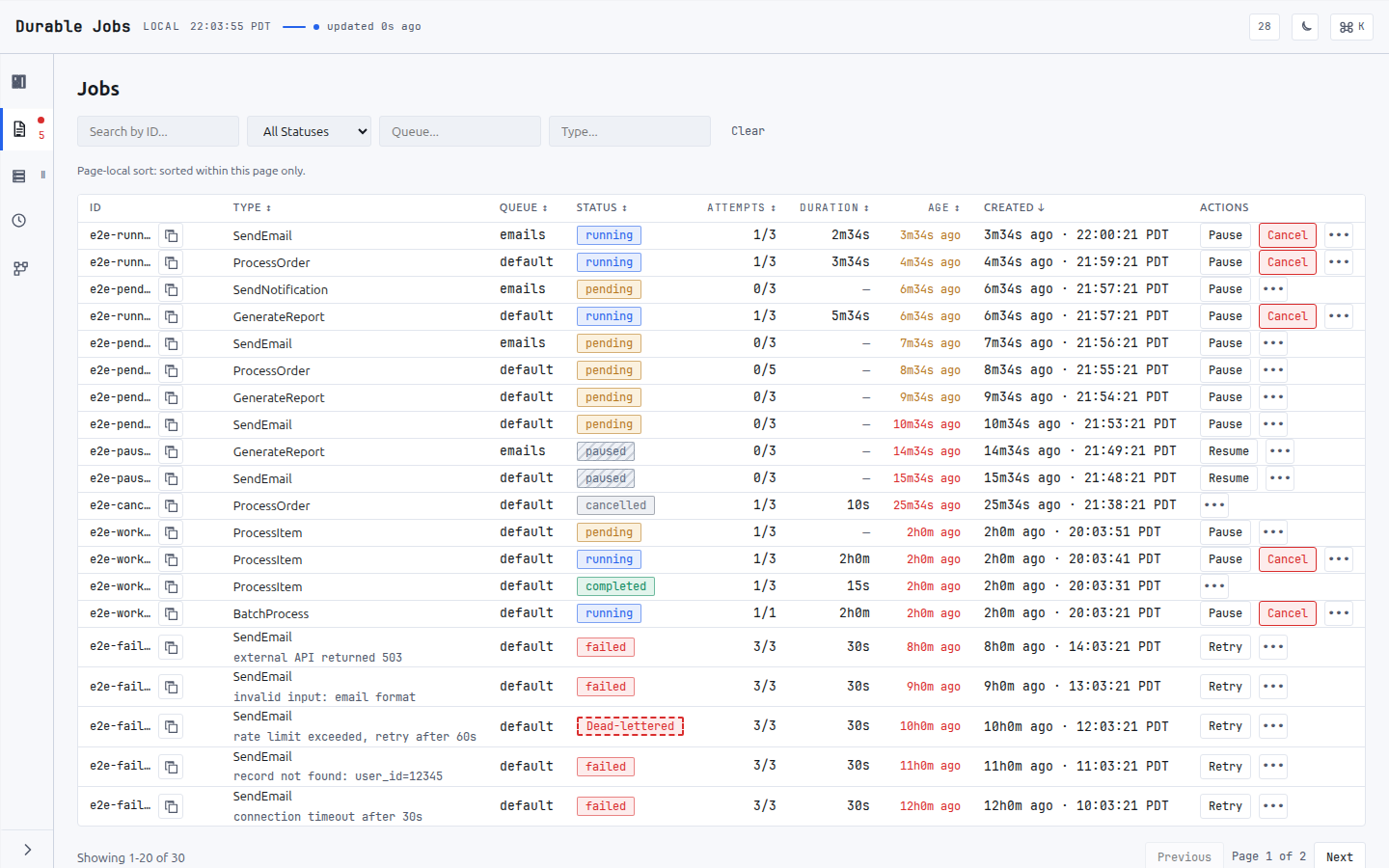
Task: Click 'rate limit exceeded, retry after 60s' text
Action: coord(355,737)
